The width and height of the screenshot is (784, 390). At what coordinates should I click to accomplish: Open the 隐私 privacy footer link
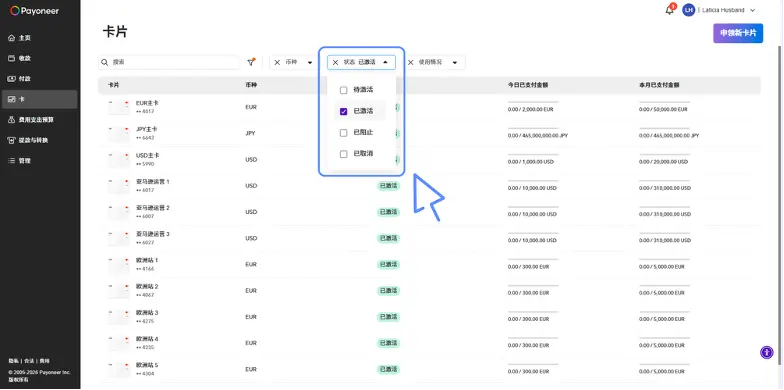click(14, 361)
